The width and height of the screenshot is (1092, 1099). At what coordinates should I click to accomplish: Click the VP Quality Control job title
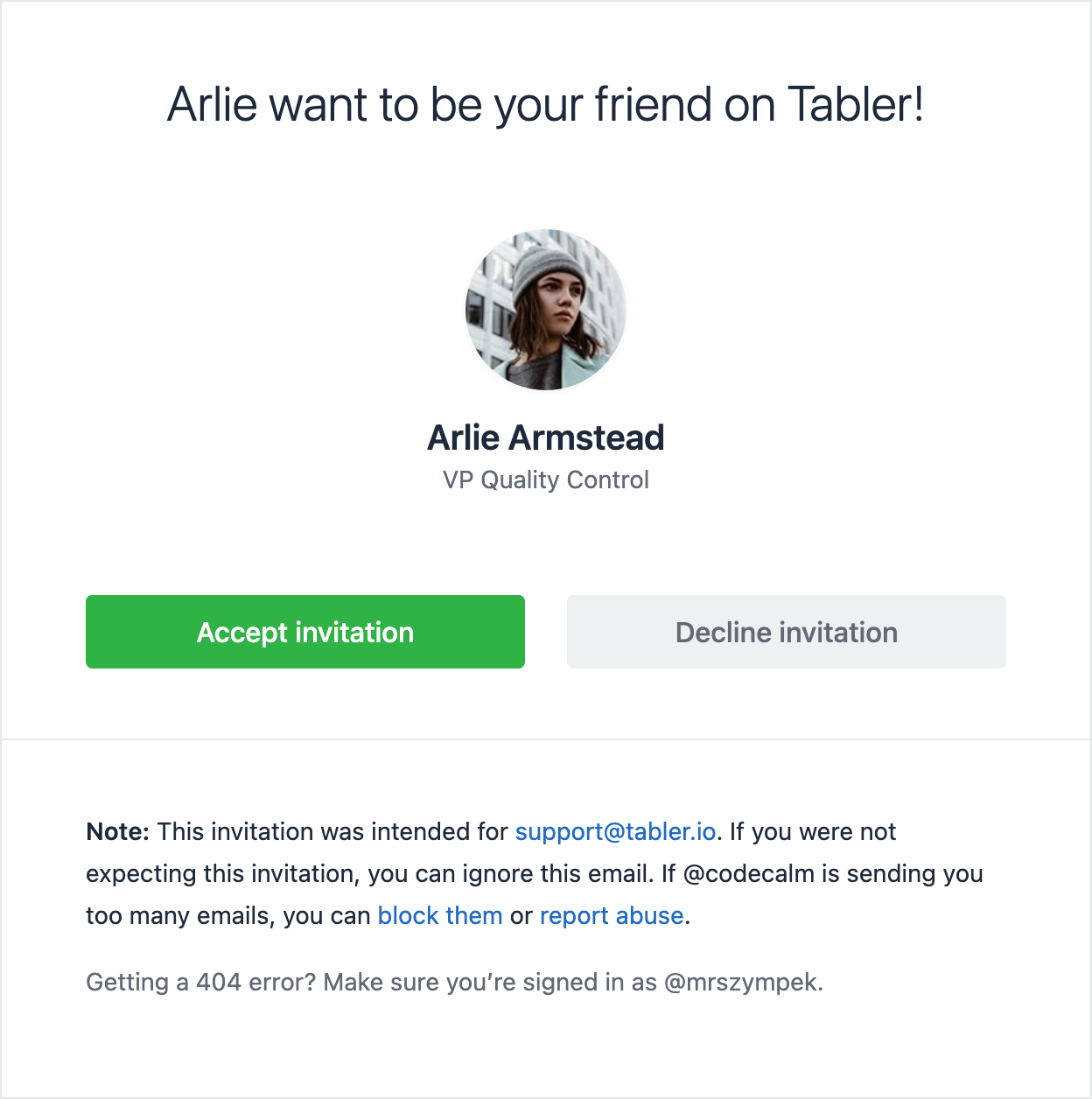tap(546, 479)
